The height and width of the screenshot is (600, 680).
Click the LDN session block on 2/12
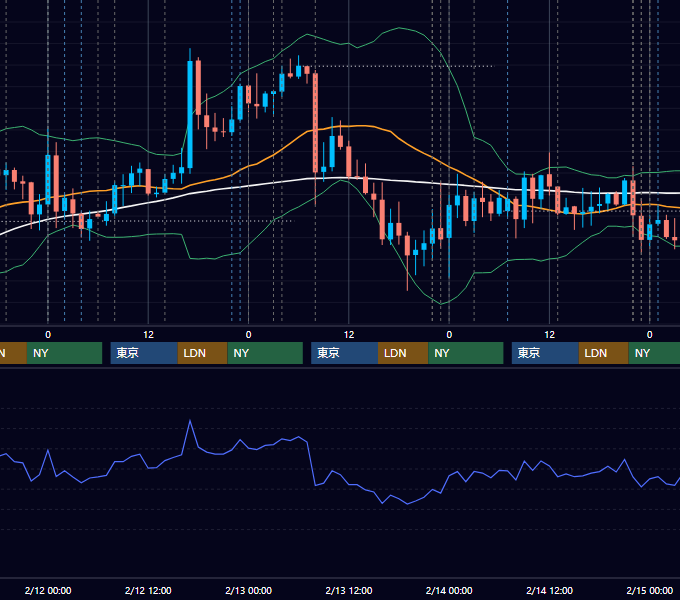coord(203,353)
